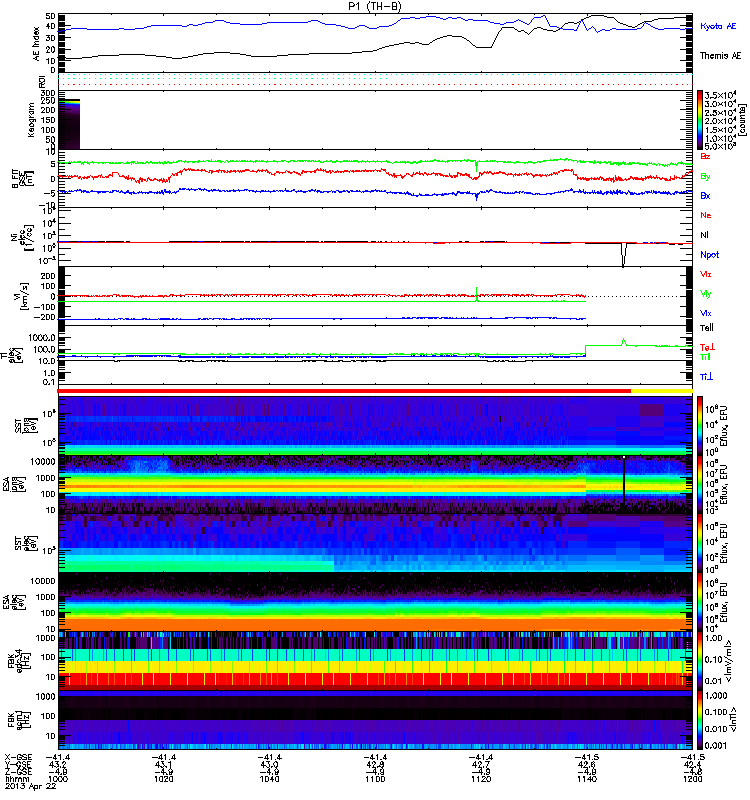Pick the black "Ni" density legend label
This screenshot has height=800, width=750.
click(705, 235)
